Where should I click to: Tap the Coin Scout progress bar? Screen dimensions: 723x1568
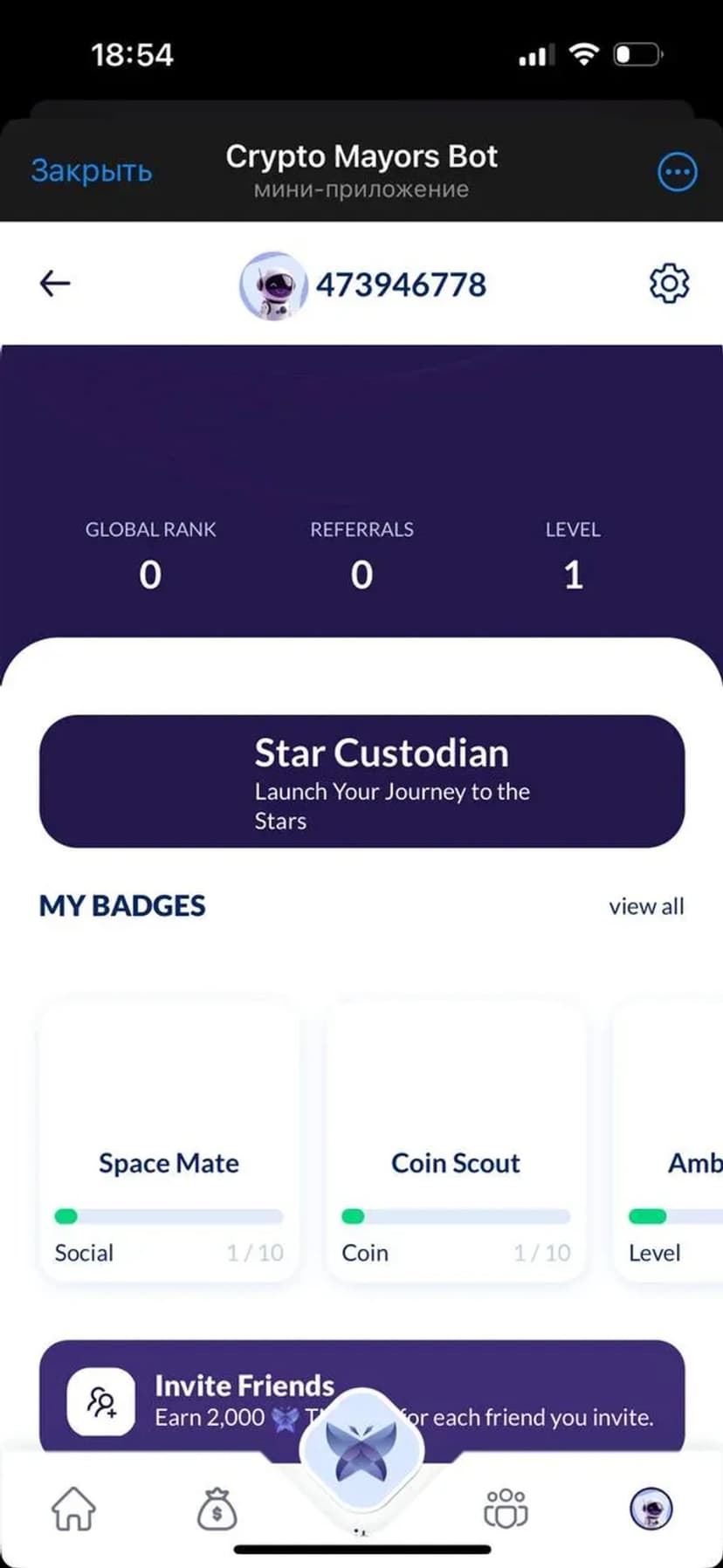[455, 1216]
